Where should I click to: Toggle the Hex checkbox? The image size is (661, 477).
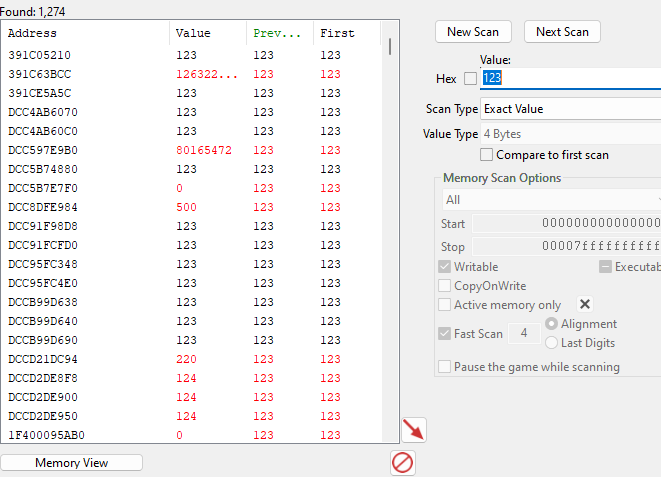tap(470, 79)
